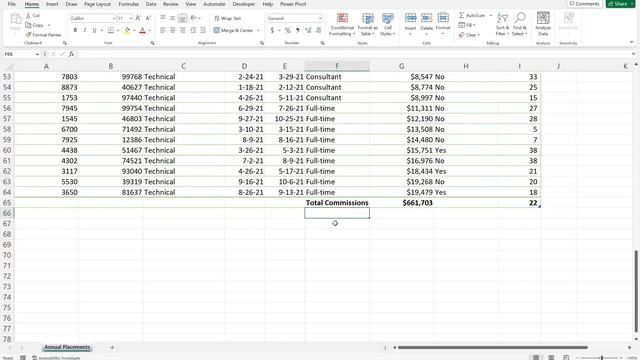Click the Comments button

[585, 4]
